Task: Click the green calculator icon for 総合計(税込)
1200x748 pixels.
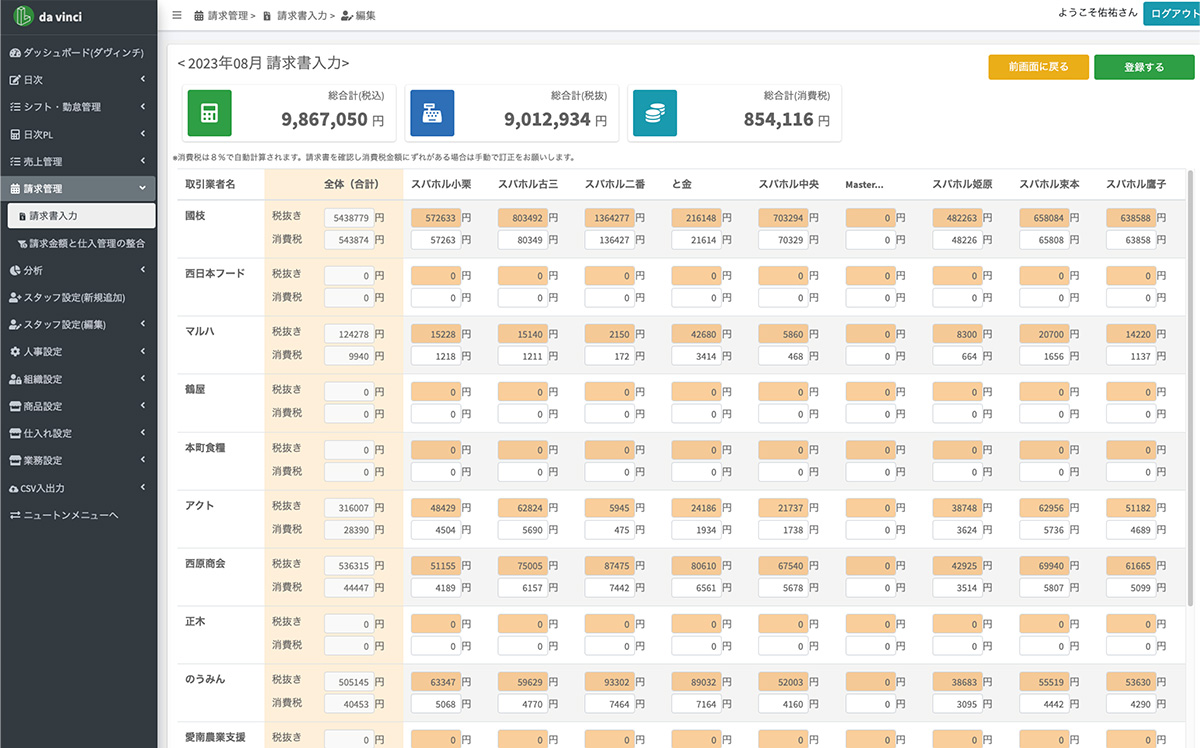Action: (210, 113)
